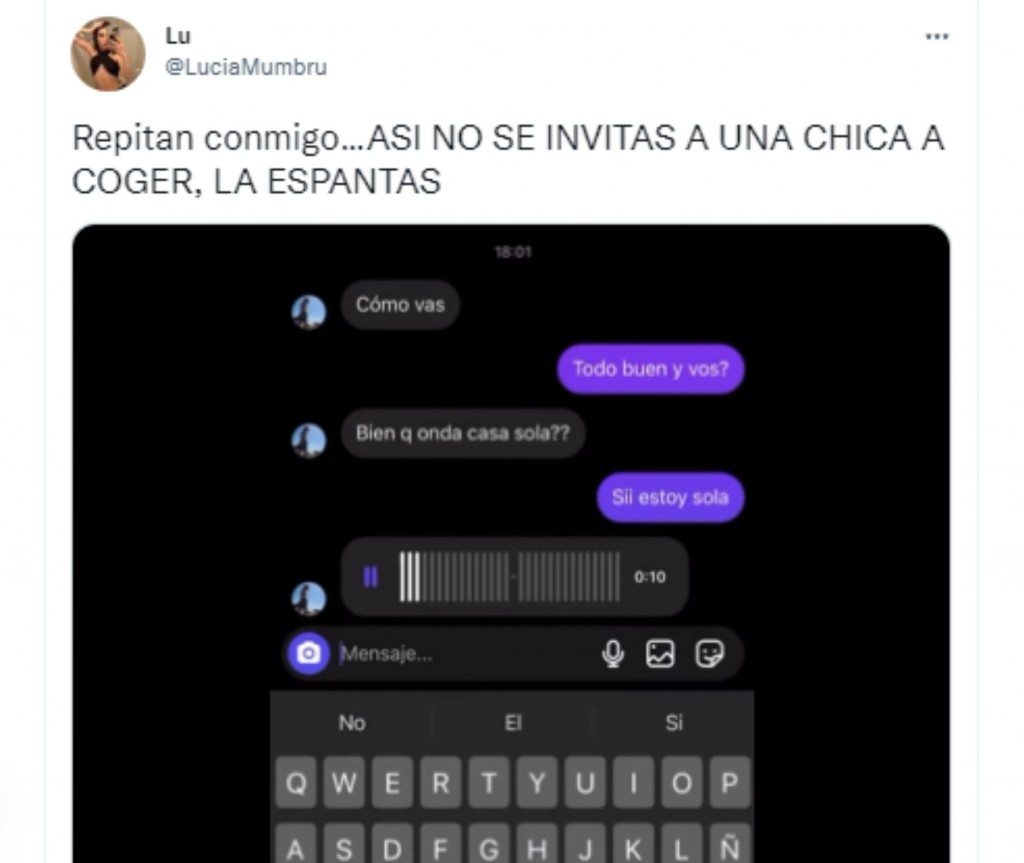This screenshot has width=1024, height=863.
Task: Open Lu's profile picture avatar
Action: tap(108, 54)
